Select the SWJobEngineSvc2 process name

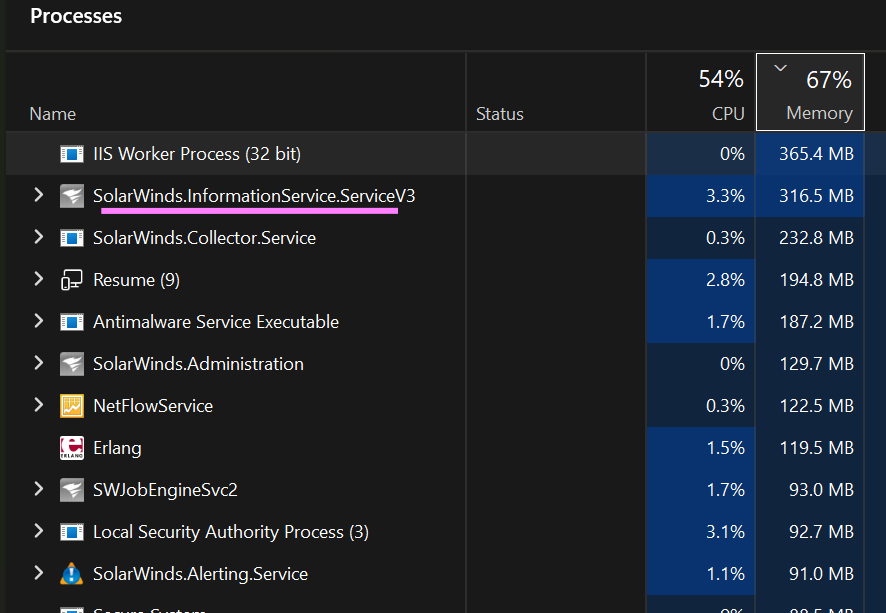pyautogui.click(x=165, y=490)
